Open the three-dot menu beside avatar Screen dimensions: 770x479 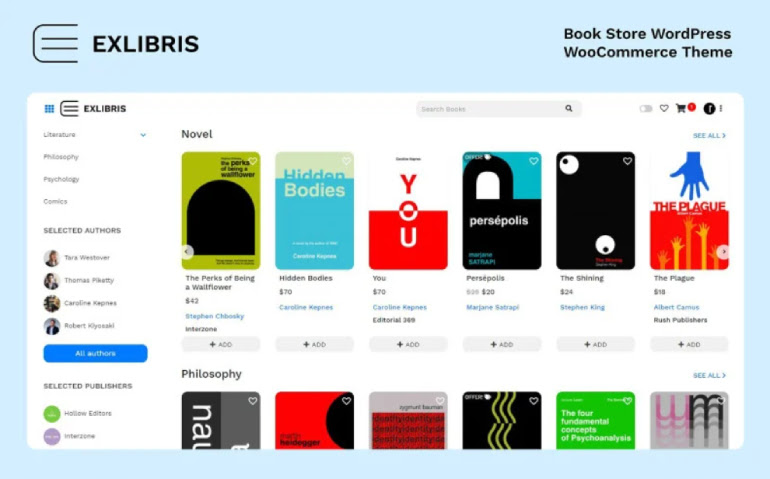coord(721,109)
